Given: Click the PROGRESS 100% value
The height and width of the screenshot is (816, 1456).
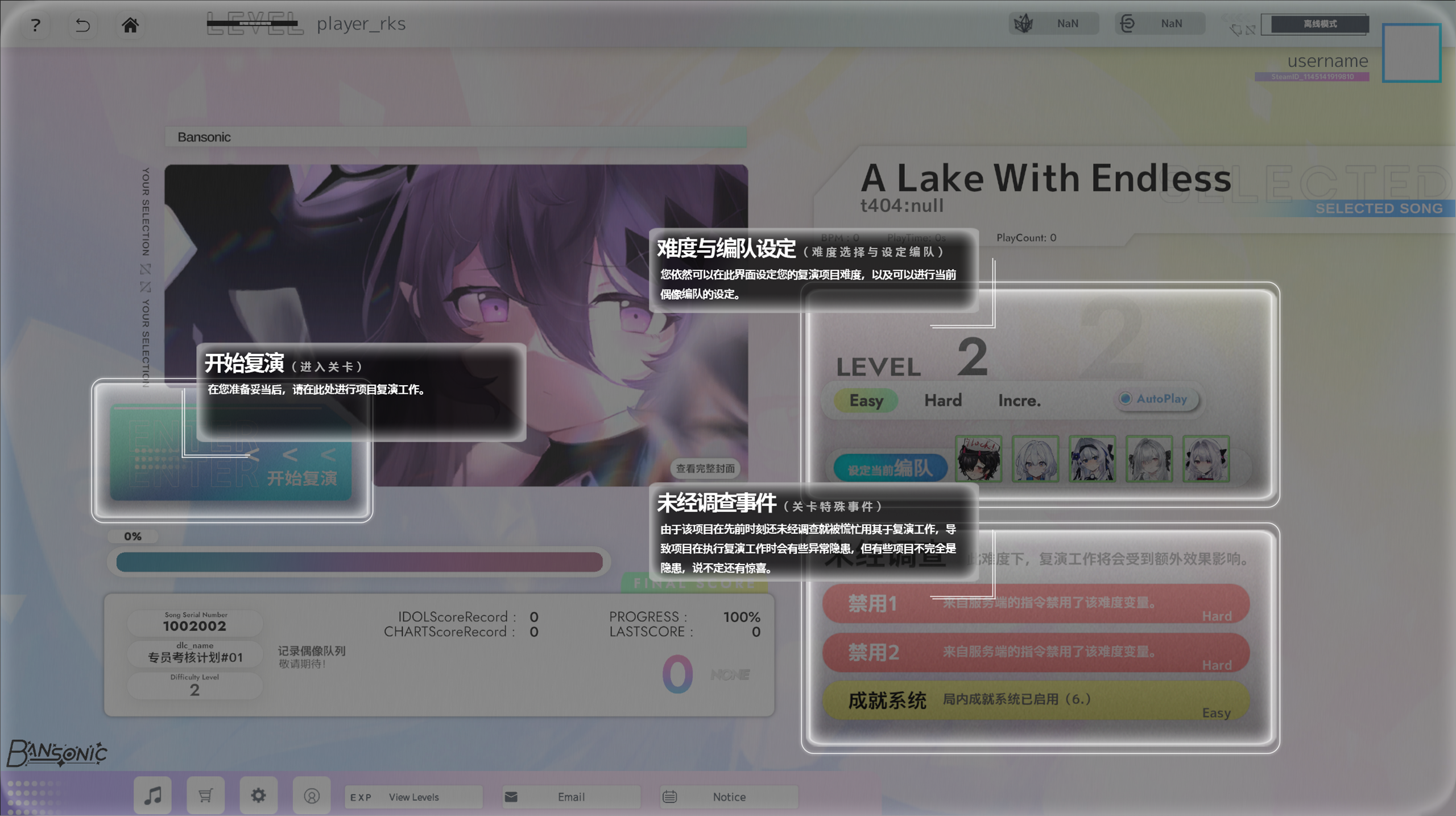Looking at the screenshot, I should pyautogui.click(x=742, y=617).
